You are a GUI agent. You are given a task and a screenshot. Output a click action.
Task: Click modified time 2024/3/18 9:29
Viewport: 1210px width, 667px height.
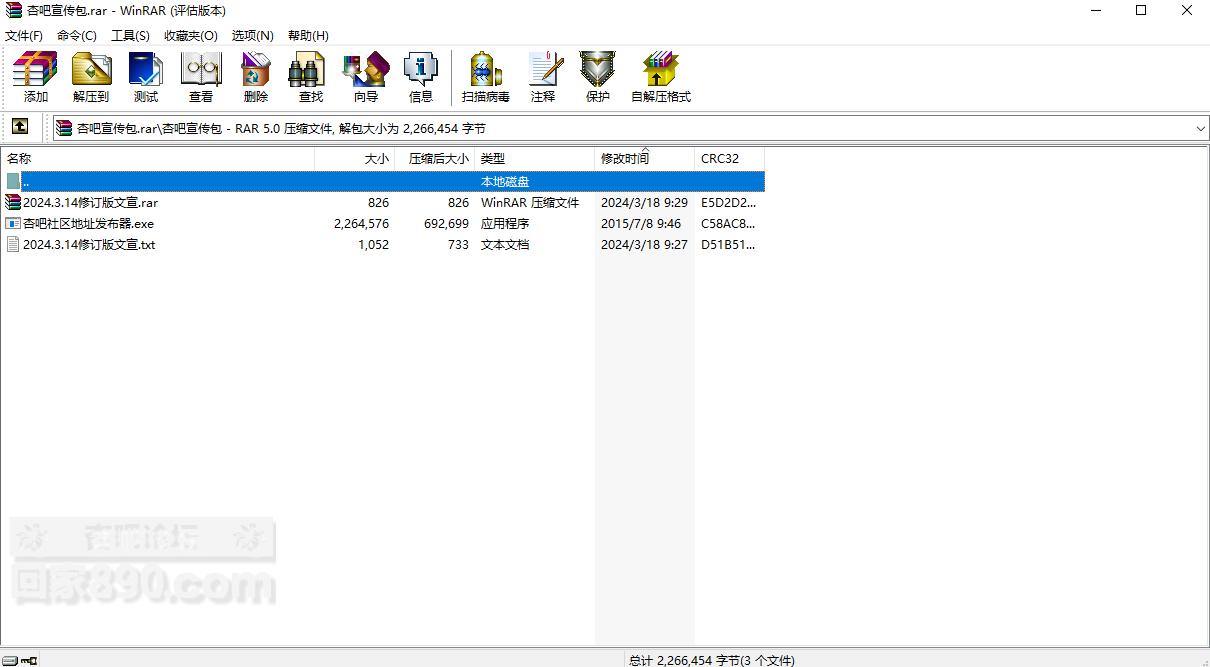click(x=644, y=202)
